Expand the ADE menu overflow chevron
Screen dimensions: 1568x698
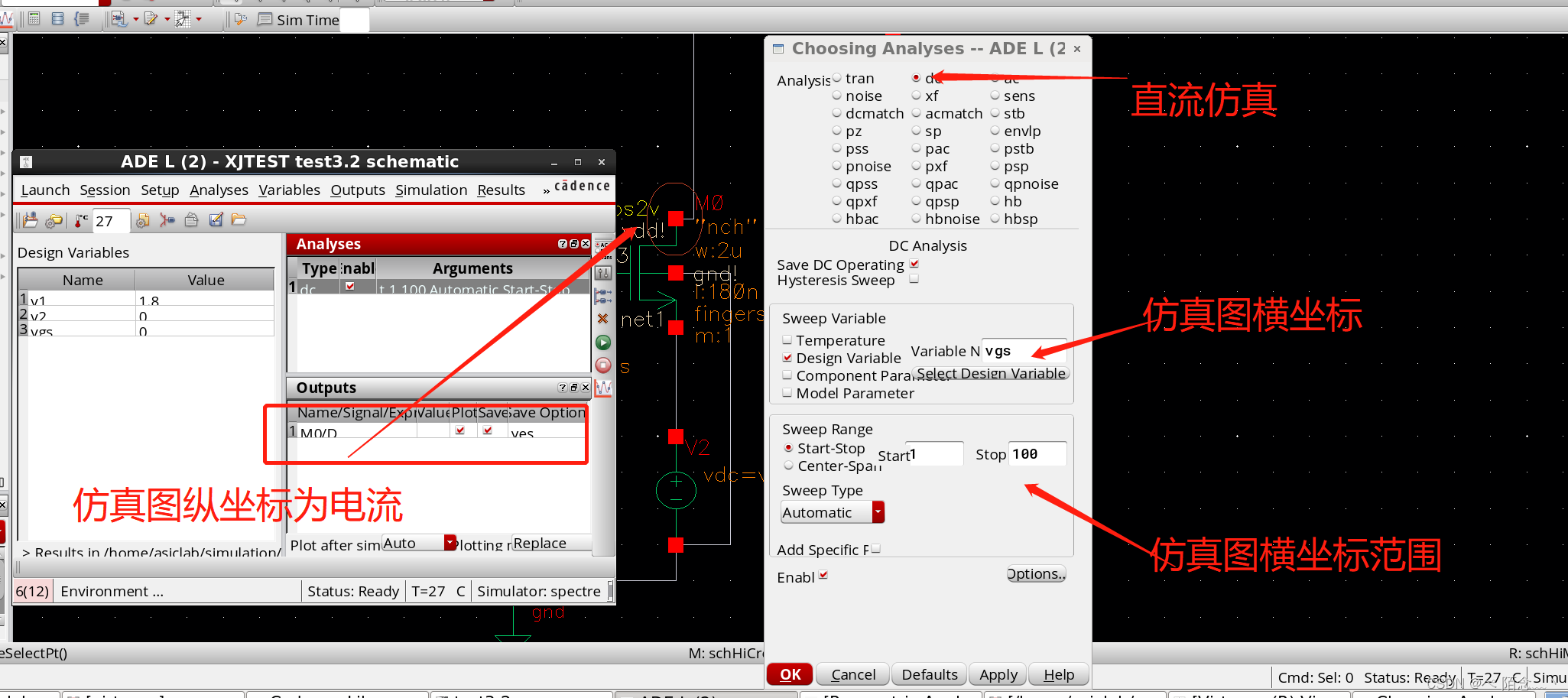[546, 190]
